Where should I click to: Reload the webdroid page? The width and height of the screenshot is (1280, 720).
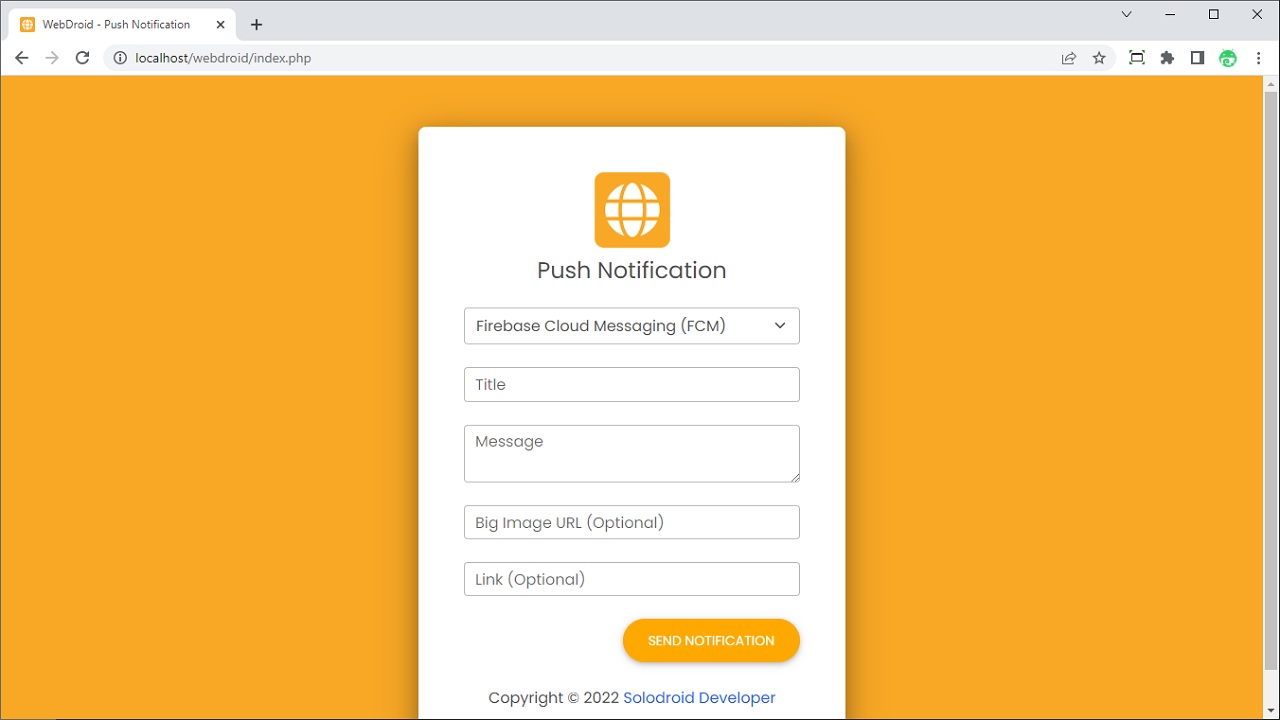pyautogui.click(x=82, y=57)
